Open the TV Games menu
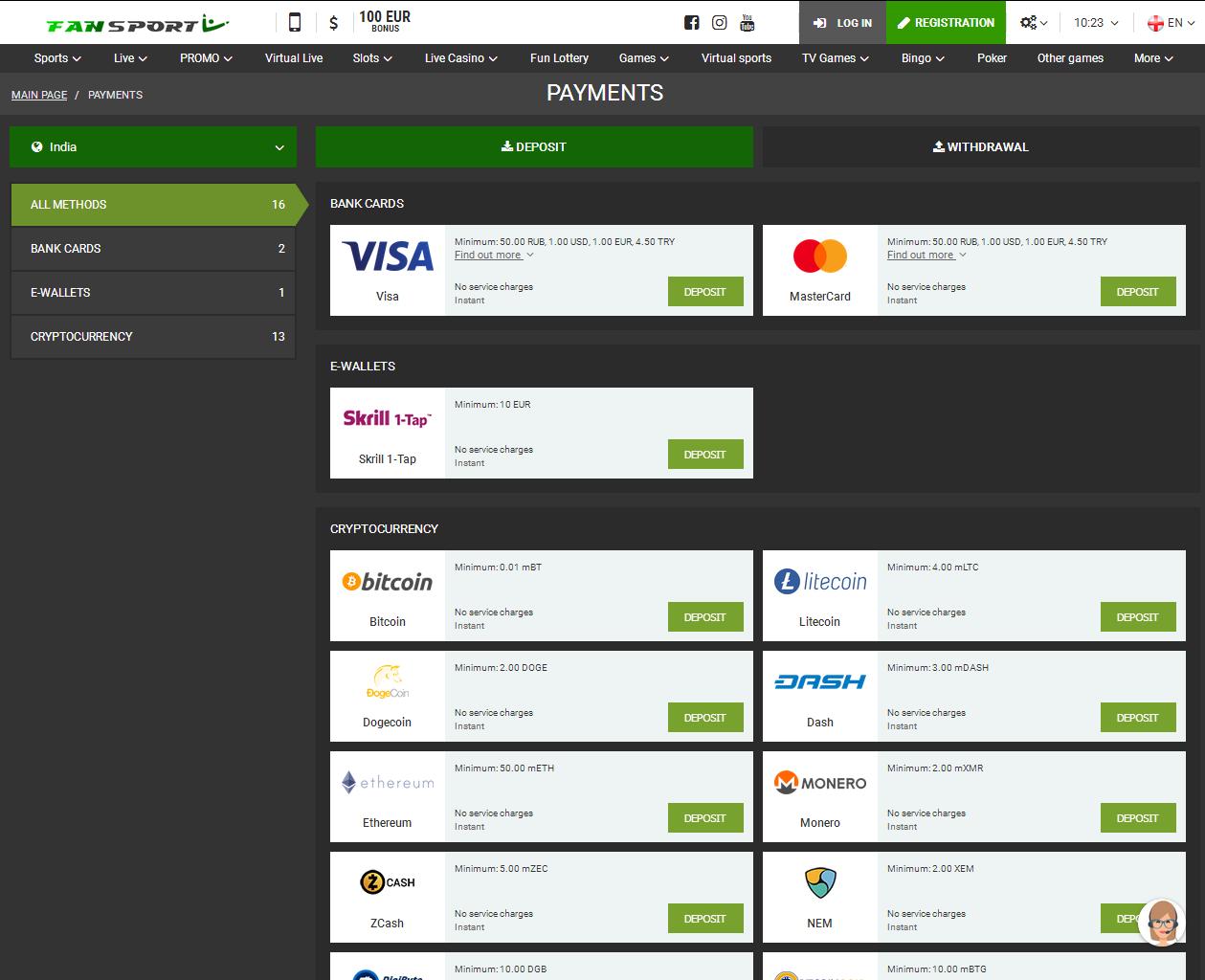Viewport: 1205px width, 980px height. (x=836, y=58)
